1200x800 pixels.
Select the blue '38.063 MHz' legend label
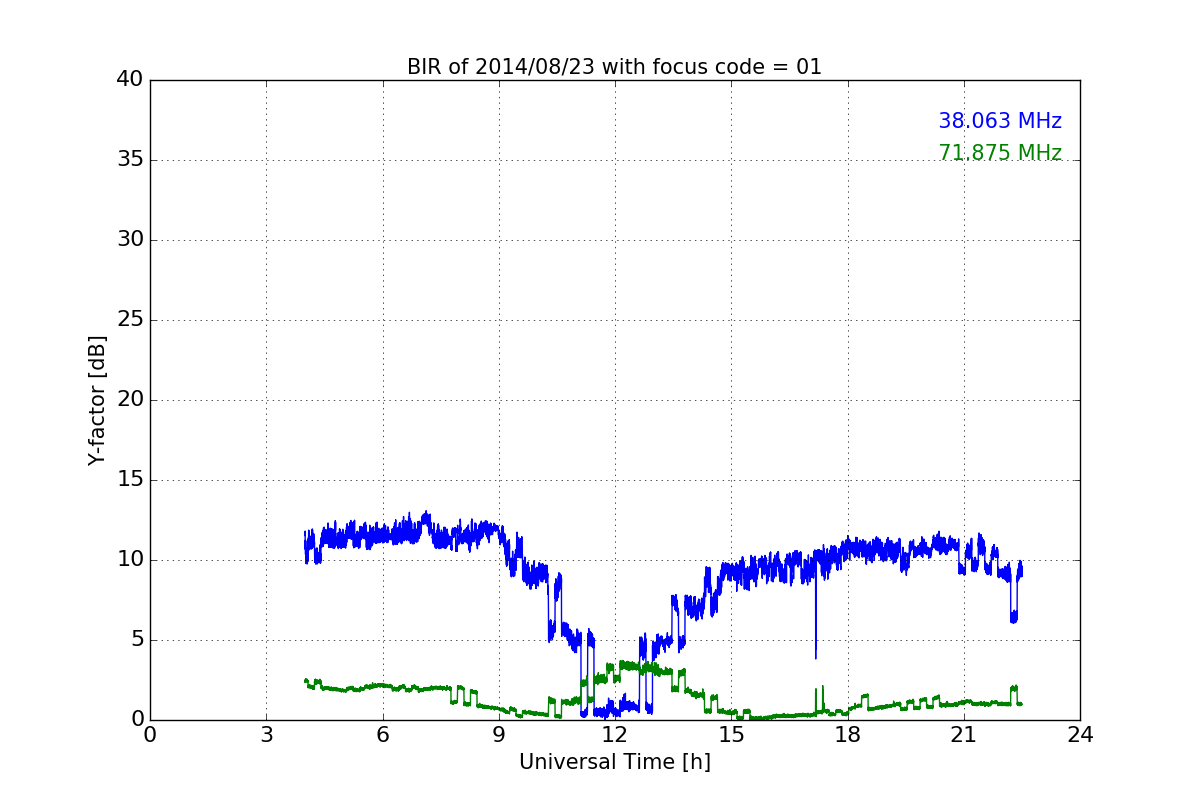click(x=1000, y=121)
